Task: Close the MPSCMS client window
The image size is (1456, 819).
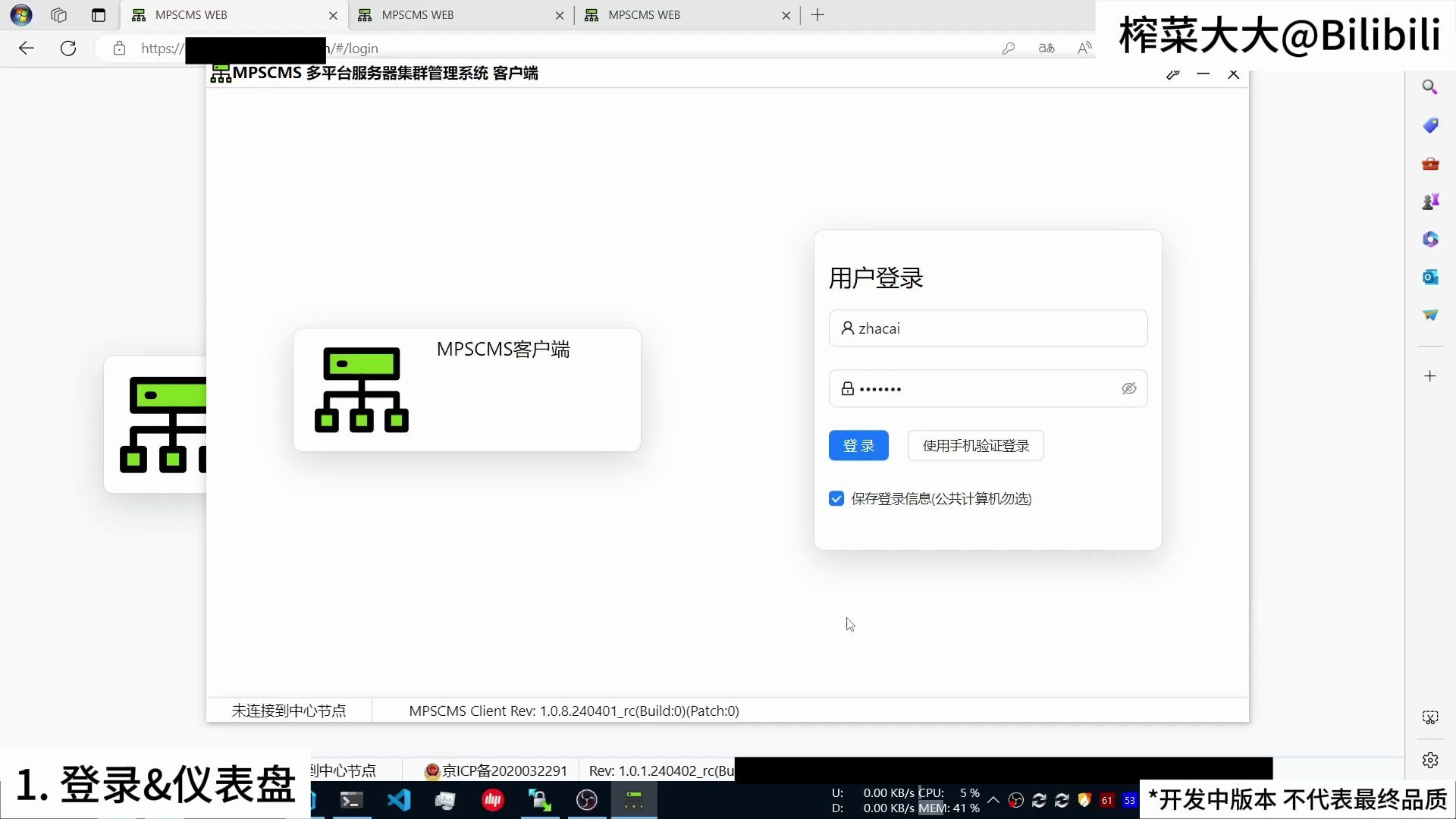Action: [1234, 74]
